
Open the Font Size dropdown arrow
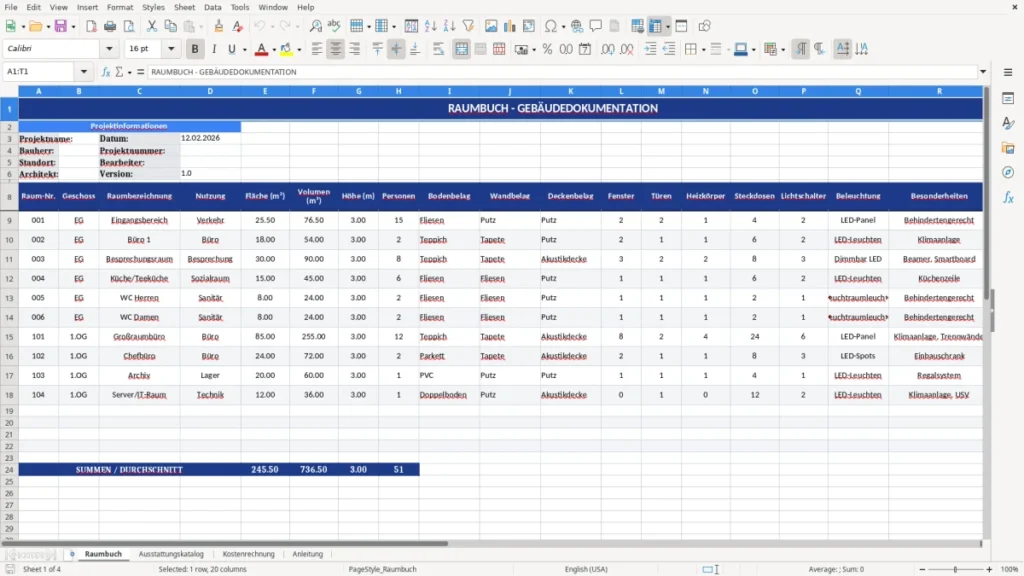point(171,48)
